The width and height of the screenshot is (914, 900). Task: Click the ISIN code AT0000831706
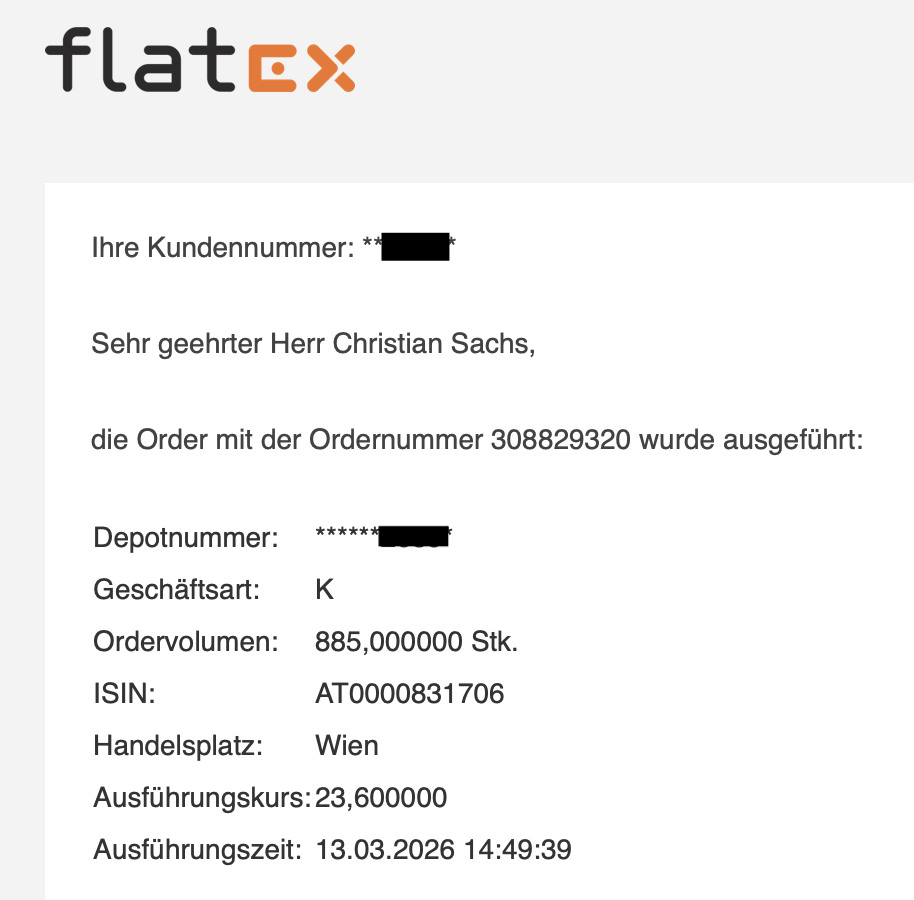pyautogui.click(x=409, y=693)
